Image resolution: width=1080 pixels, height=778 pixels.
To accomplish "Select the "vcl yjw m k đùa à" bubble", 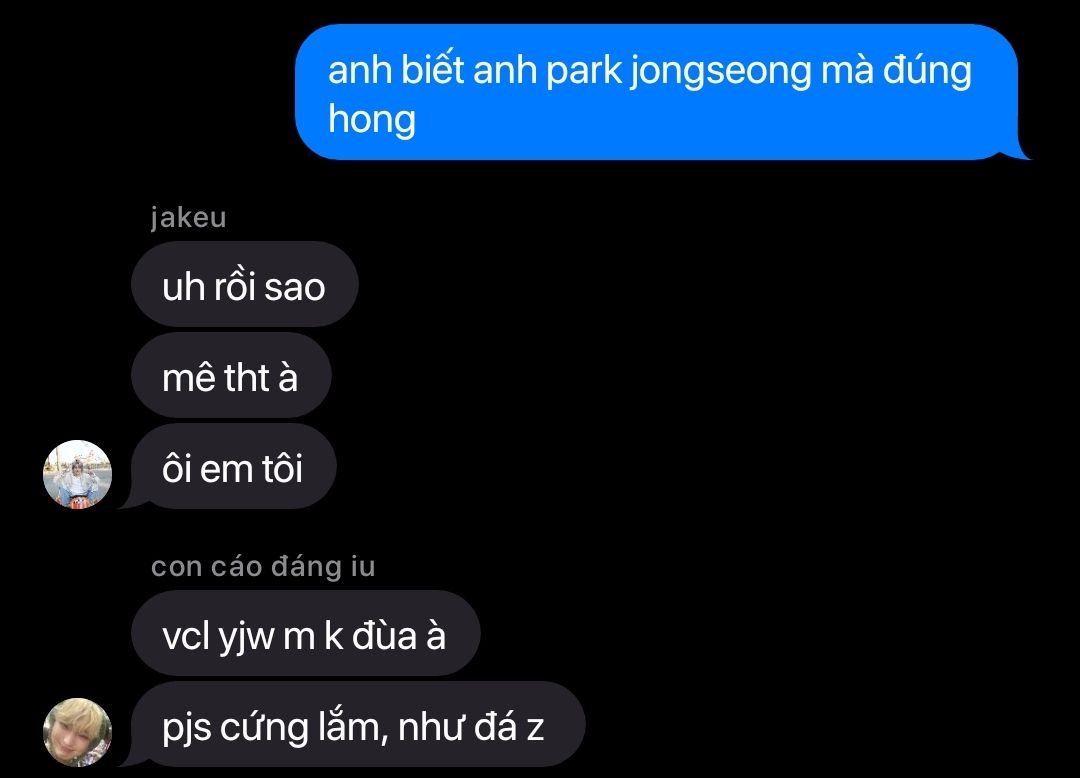I will 305,633.
